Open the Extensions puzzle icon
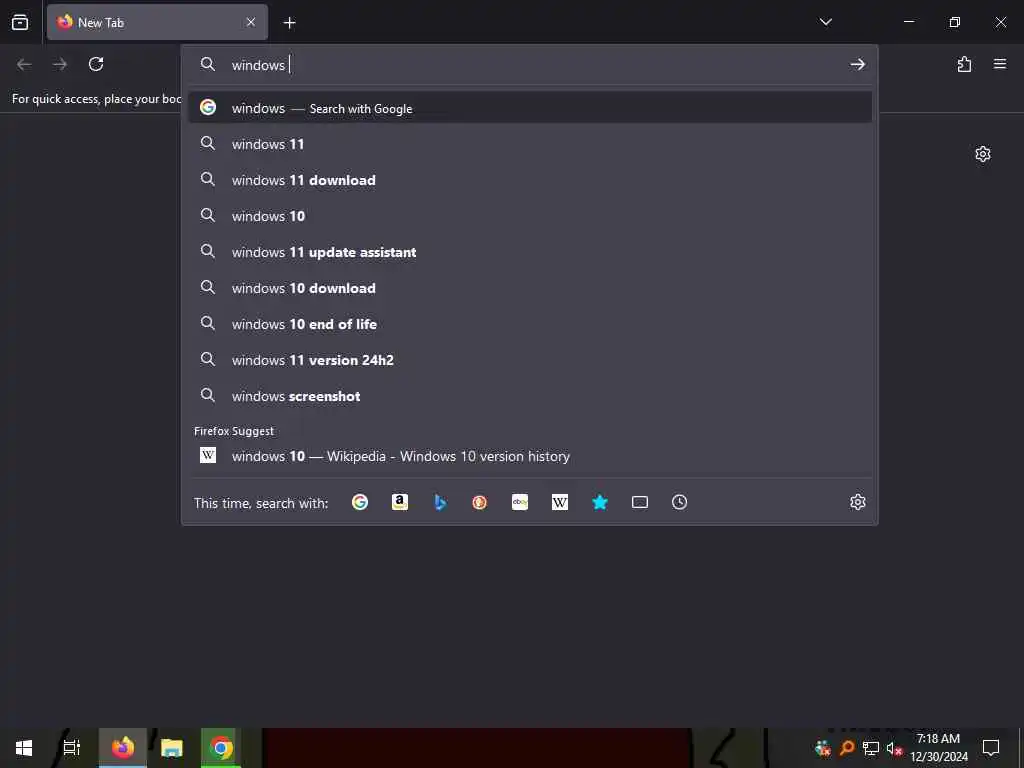 964,64
